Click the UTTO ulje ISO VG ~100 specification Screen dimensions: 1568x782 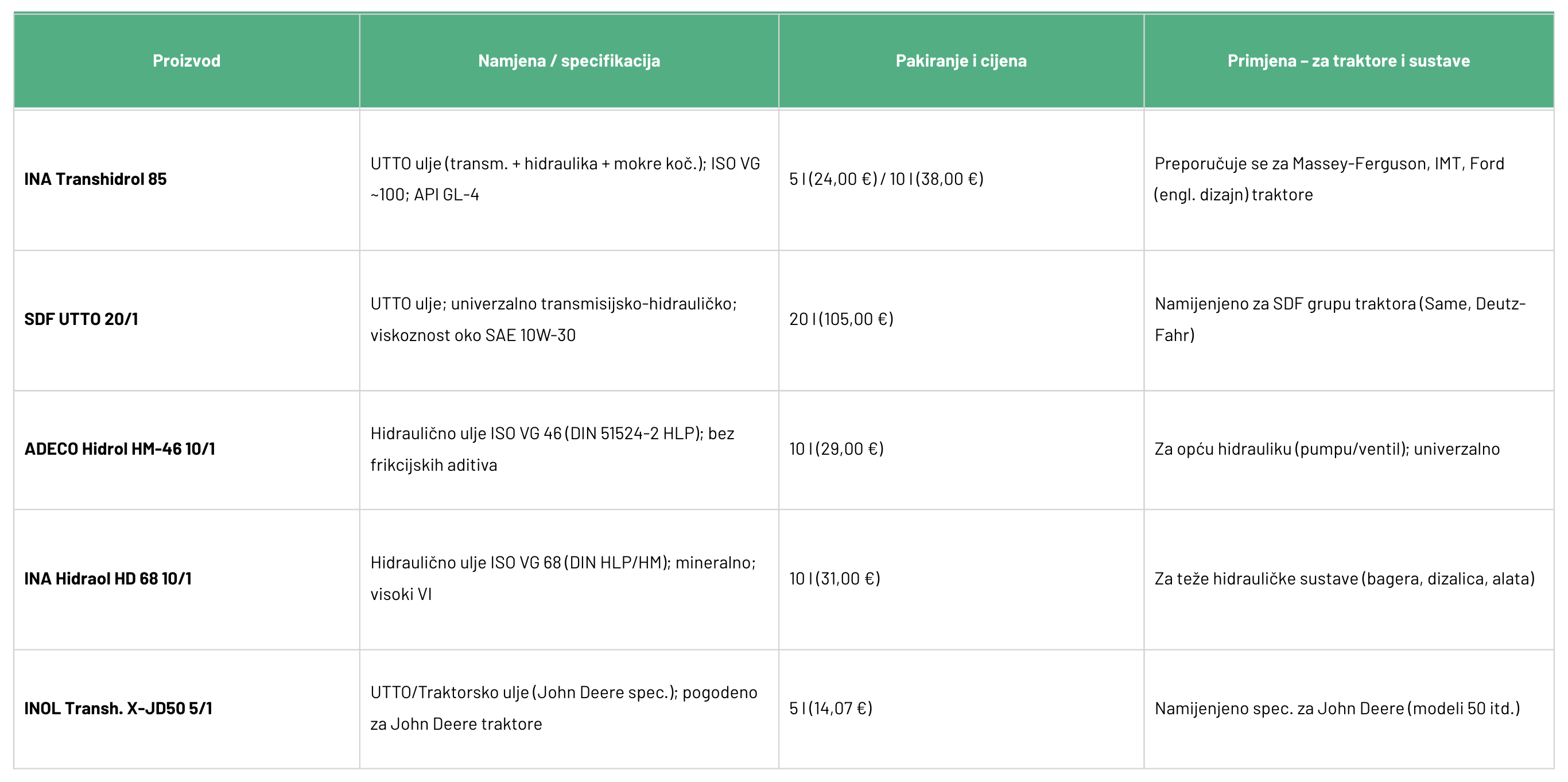[565, 179]
